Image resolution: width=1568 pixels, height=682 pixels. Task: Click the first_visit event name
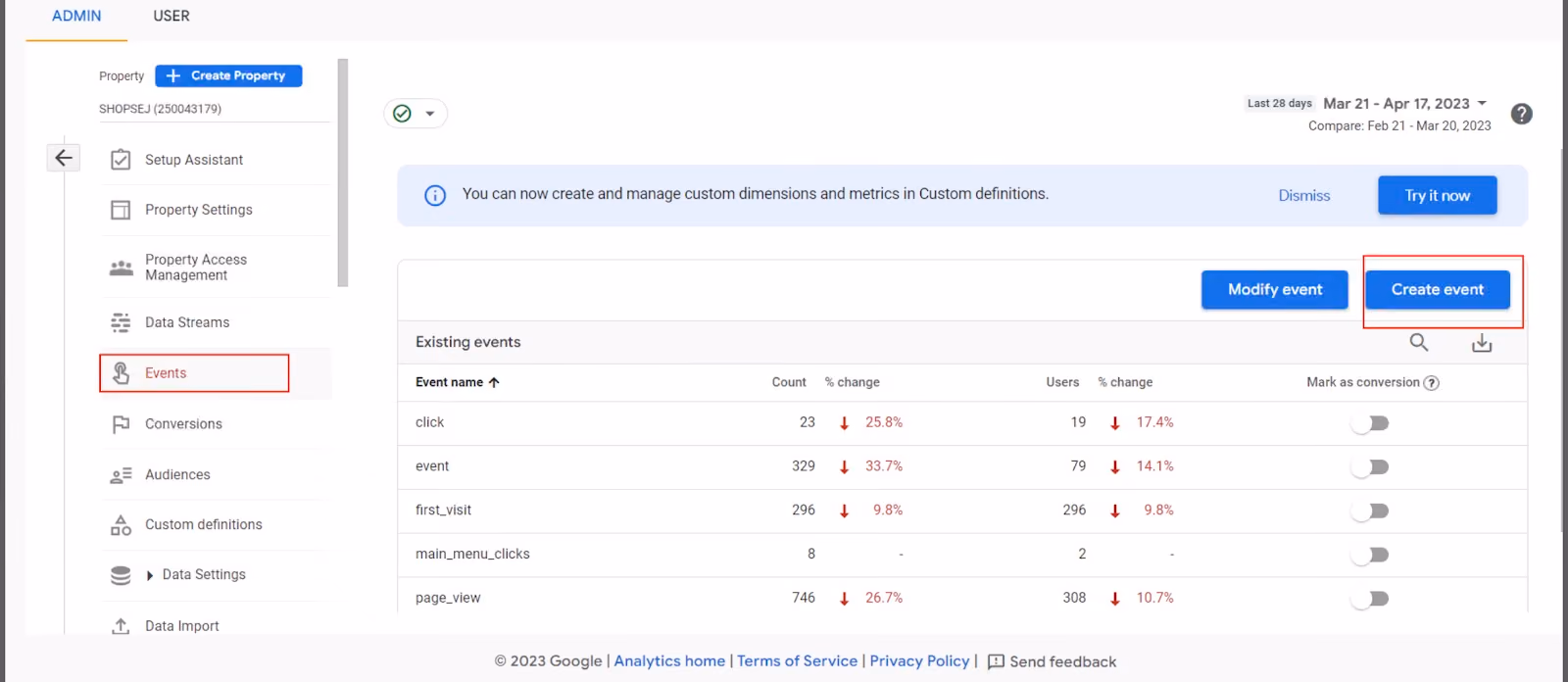click(x=443, y=511)
